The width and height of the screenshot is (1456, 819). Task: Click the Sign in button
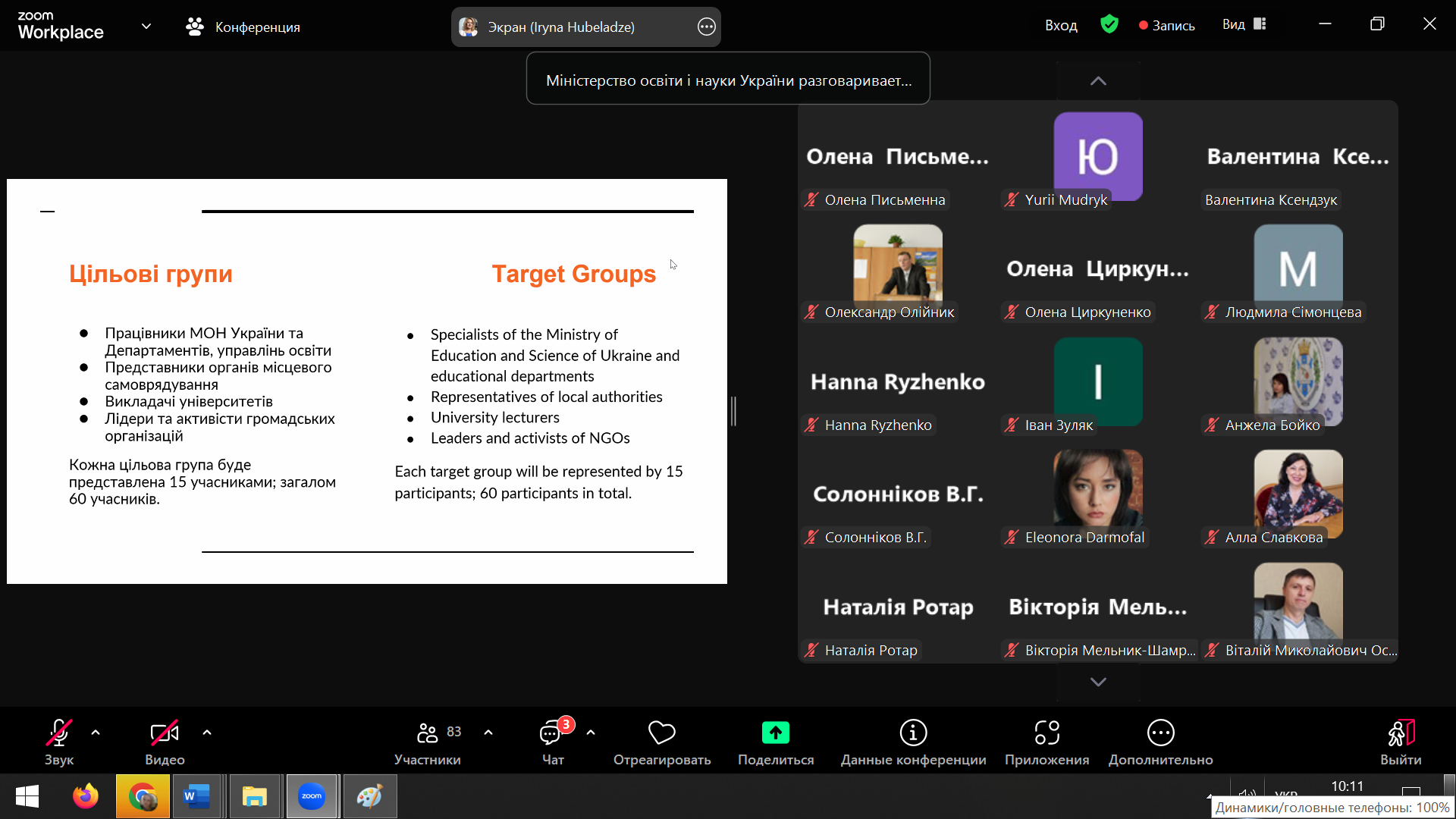1060,26
